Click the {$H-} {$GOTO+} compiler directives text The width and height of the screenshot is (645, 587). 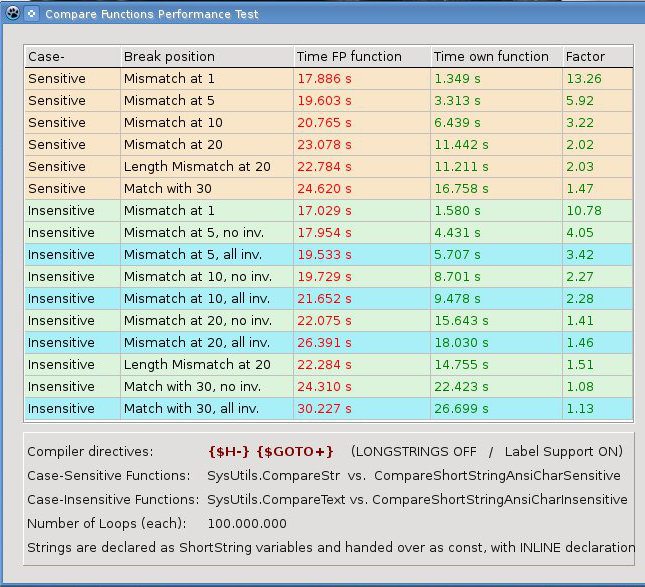tap(270, 452)
